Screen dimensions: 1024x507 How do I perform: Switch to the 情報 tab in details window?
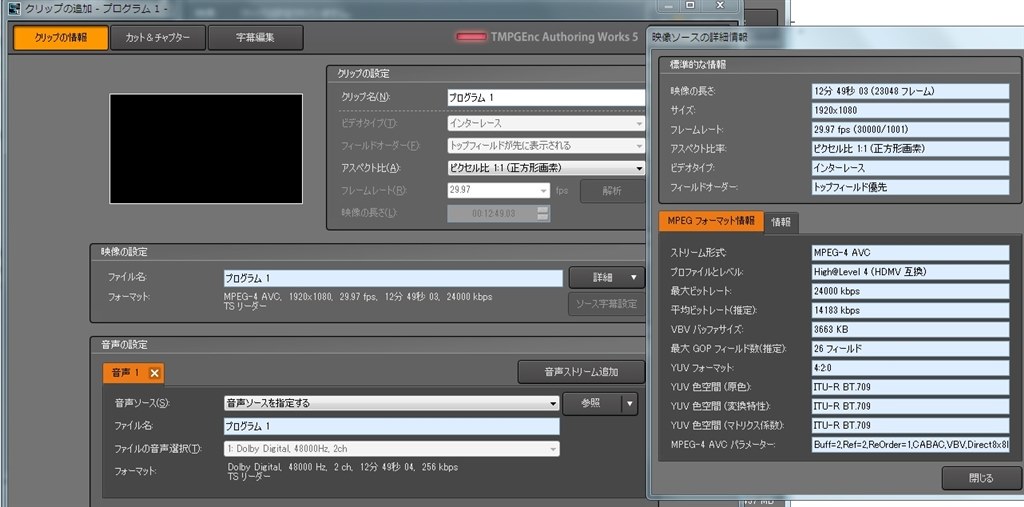click(x=781, y=222)
